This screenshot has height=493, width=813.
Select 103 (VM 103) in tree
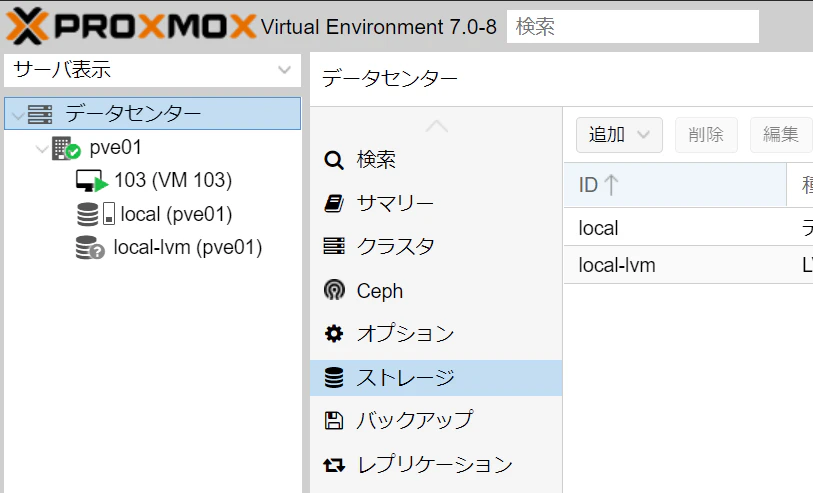click(x=173, y=180)
